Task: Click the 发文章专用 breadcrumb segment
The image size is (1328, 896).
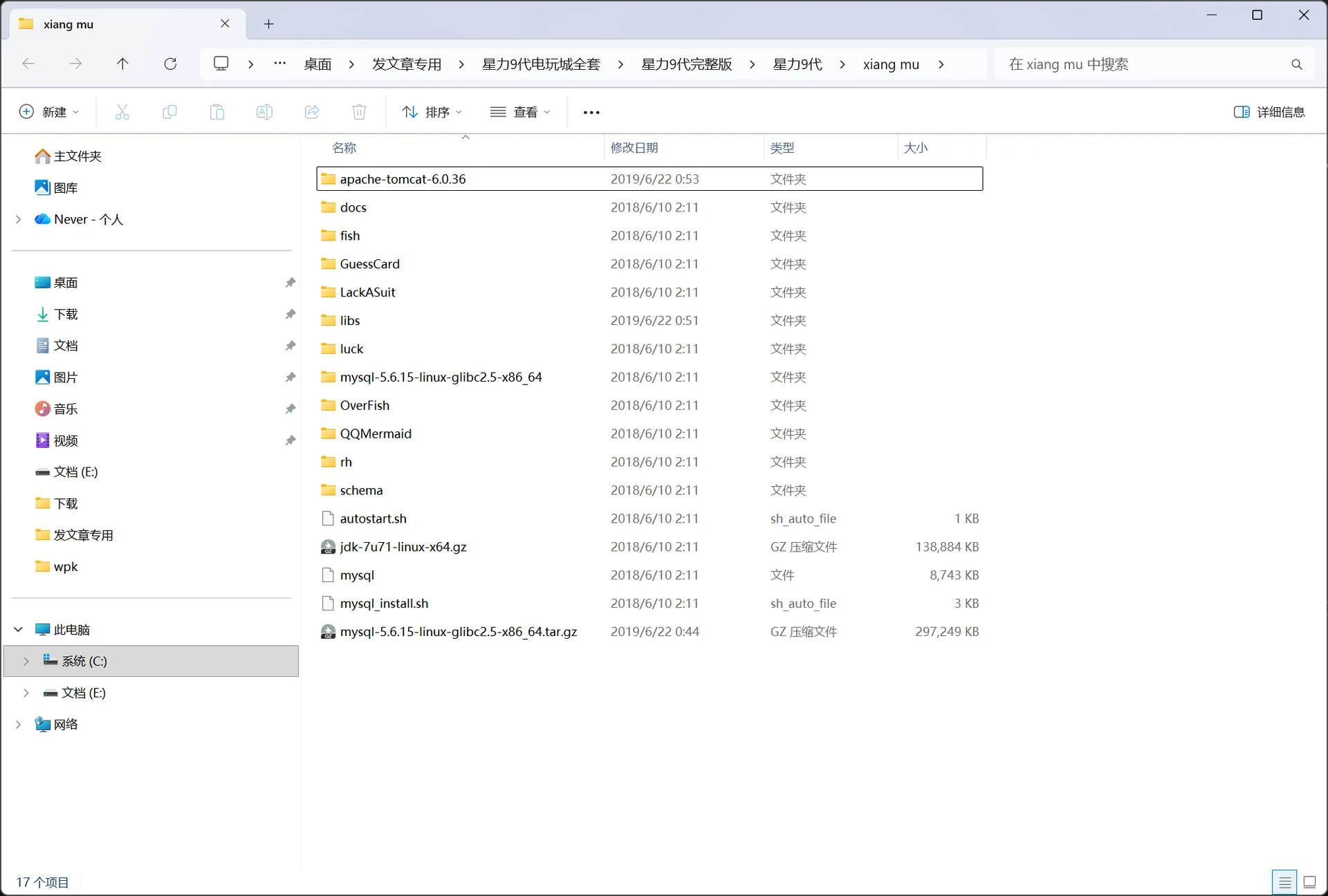Action: (407, 64)
